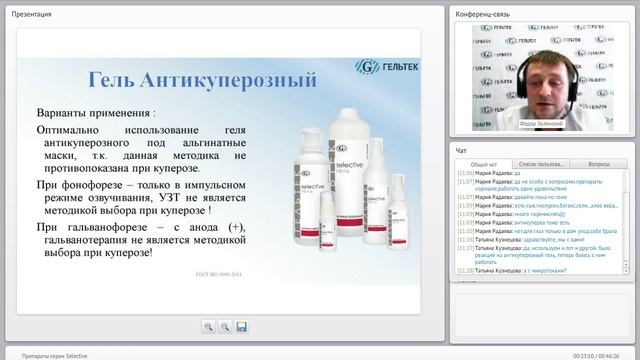640x360 pixels.
Task: Zoom in on the presentation slide
Action: coord(208,327)
